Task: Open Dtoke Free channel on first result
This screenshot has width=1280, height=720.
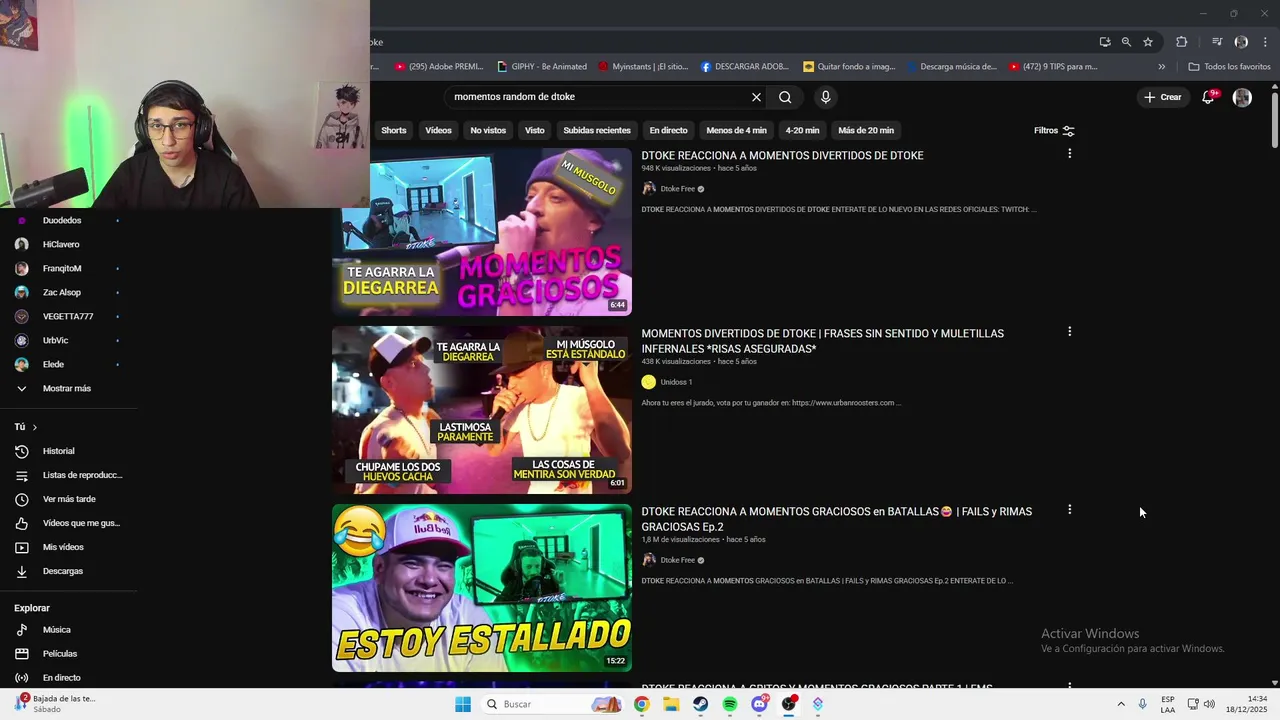Action: pyautogui.click(x=677, y=189)
